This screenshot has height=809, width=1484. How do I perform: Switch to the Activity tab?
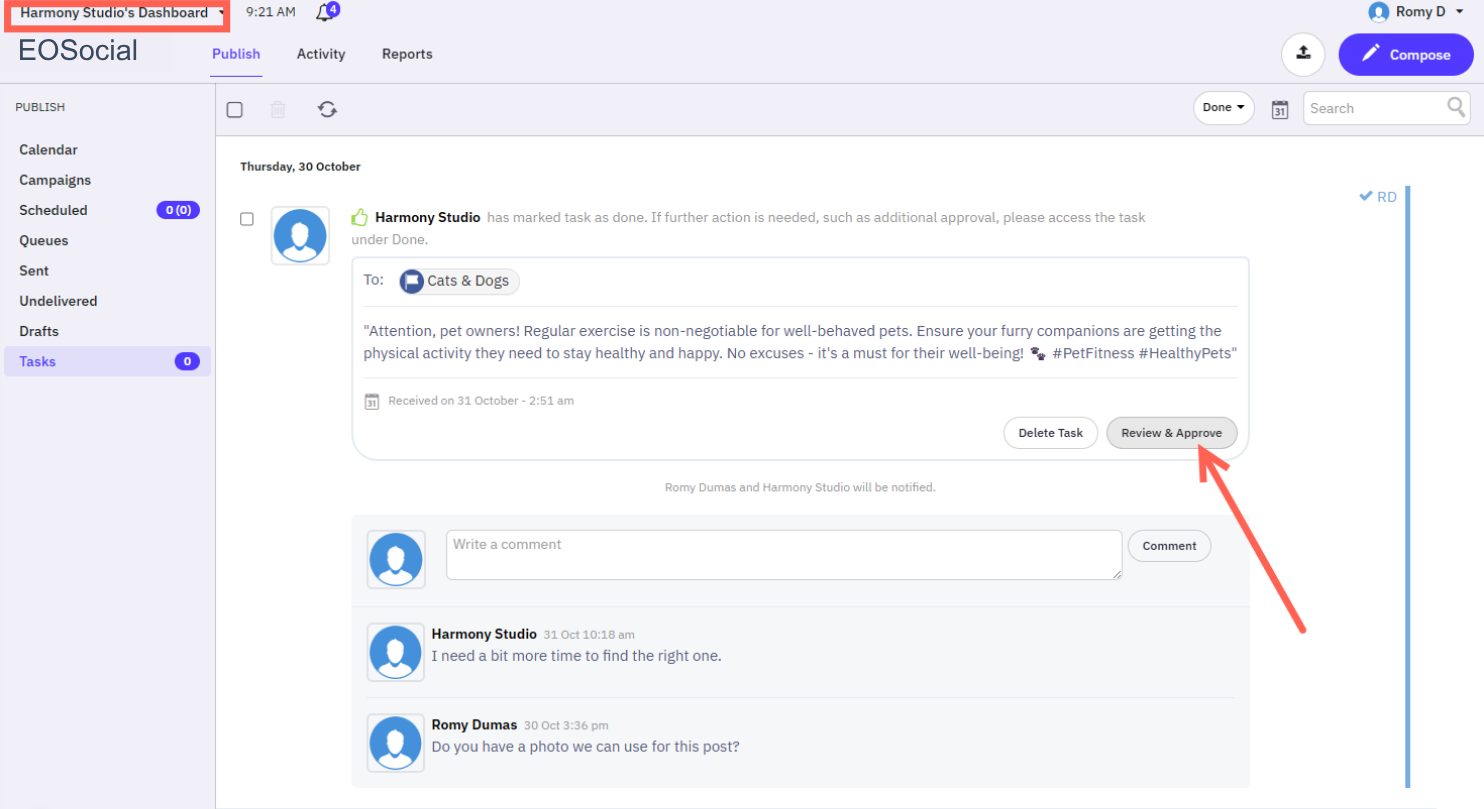point(321,54)
